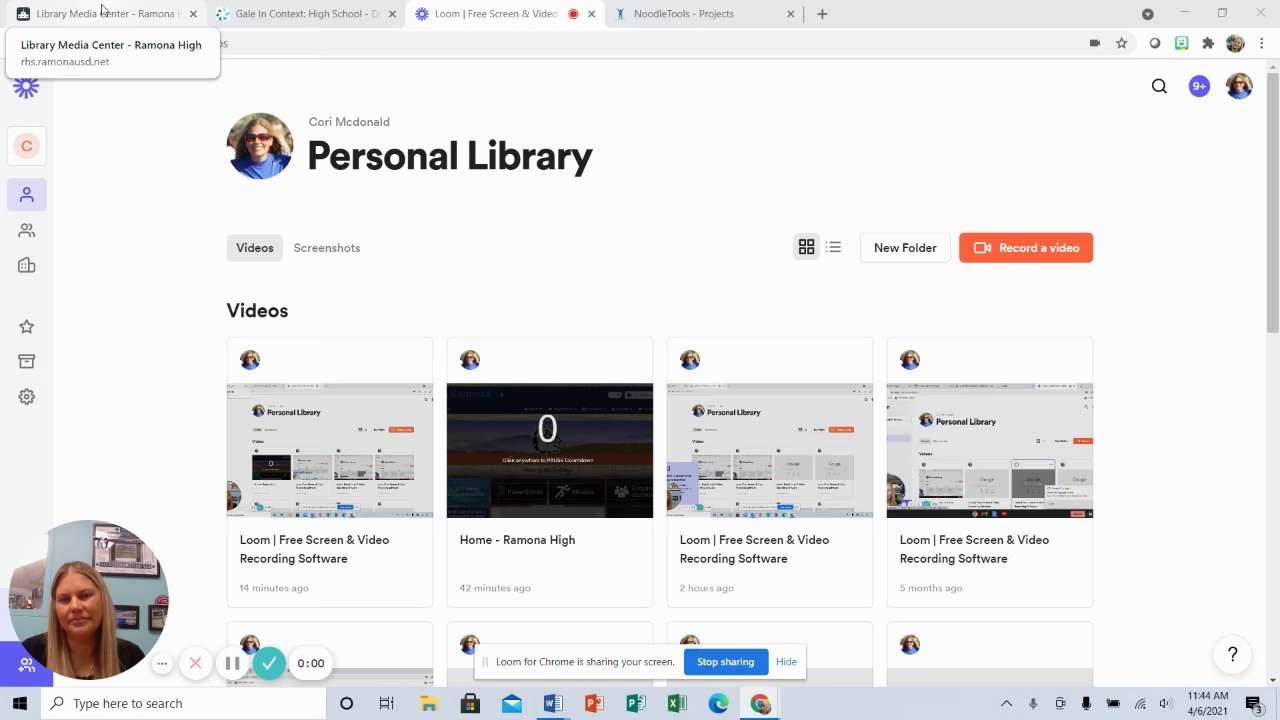Screen dimensions: 1280x720
Task: Bookmark this page with the star icon
Action: coord(1122,43)
